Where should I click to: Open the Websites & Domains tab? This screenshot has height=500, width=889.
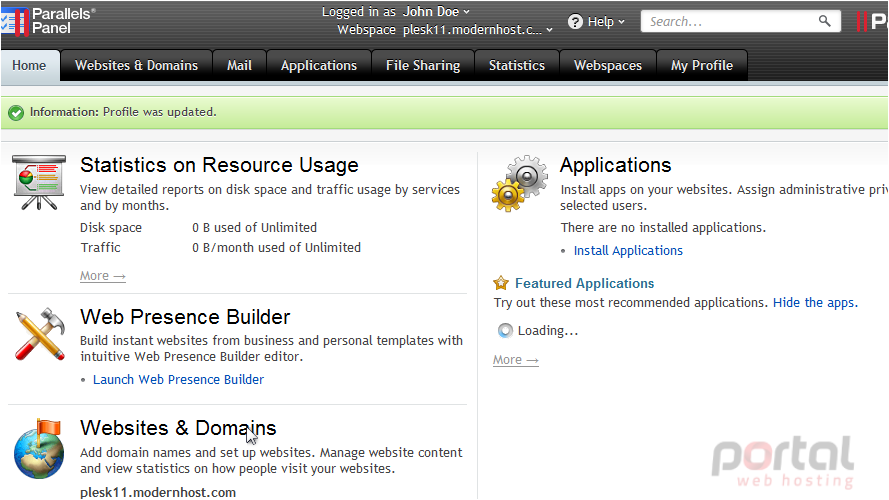point(136,65)
